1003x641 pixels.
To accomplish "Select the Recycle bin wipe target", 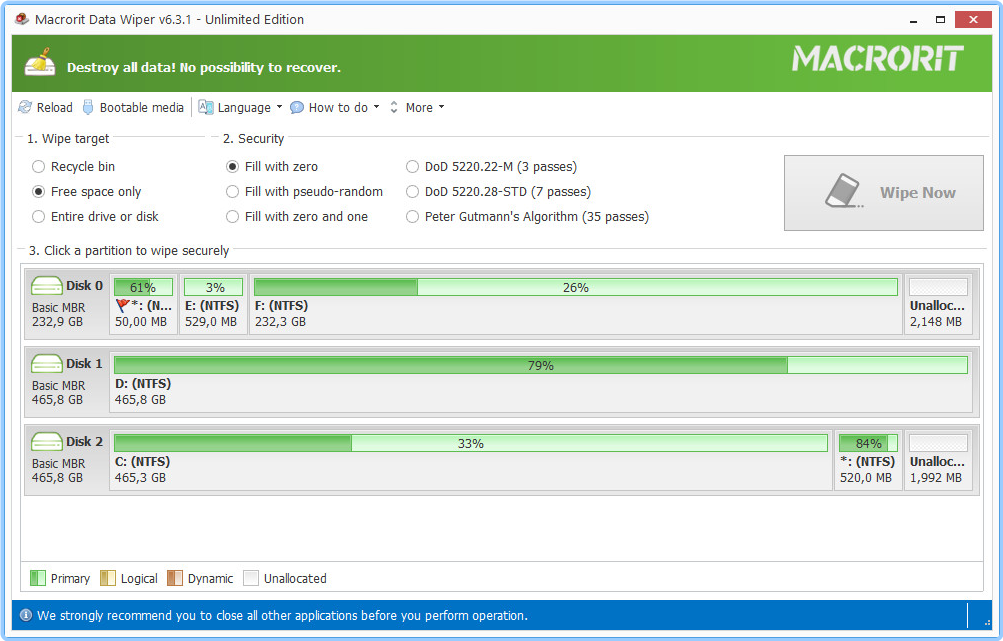I will coord(73,166).
